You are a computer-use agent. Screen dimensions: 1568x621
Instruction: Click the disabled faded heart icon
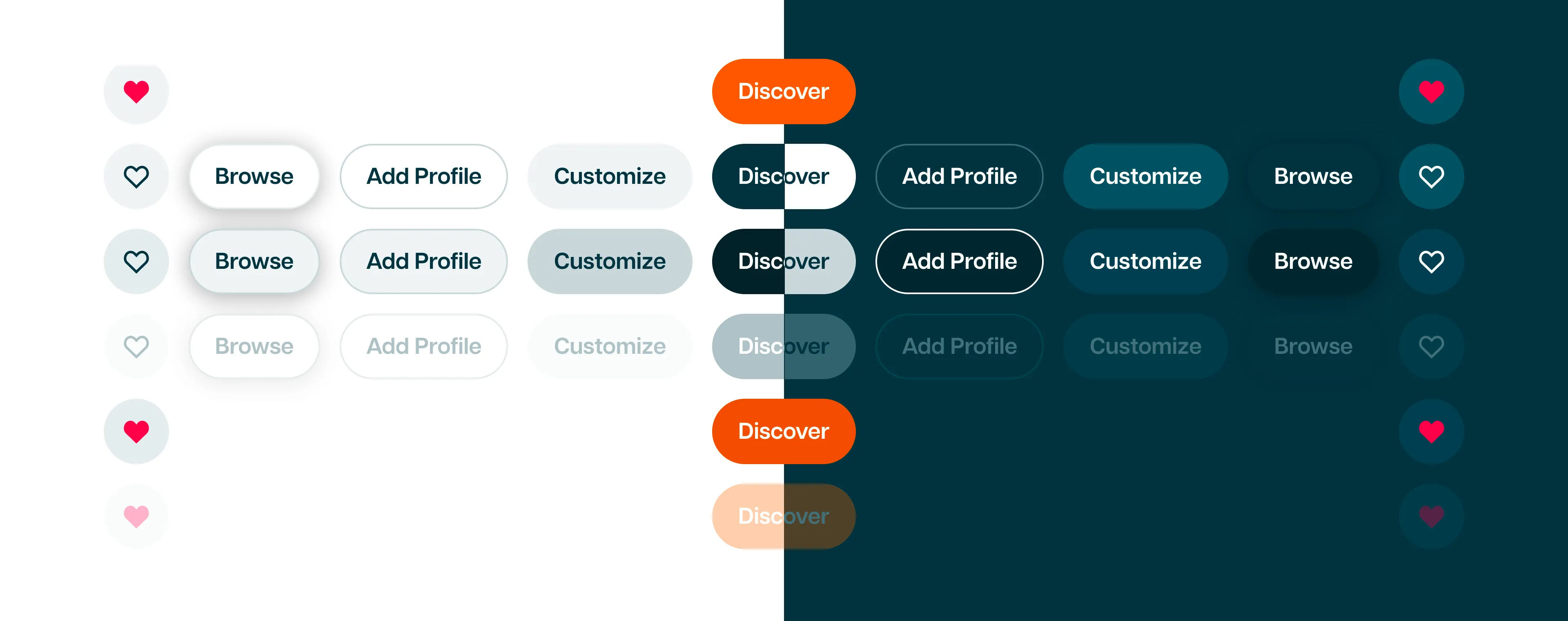click(136, 346)
